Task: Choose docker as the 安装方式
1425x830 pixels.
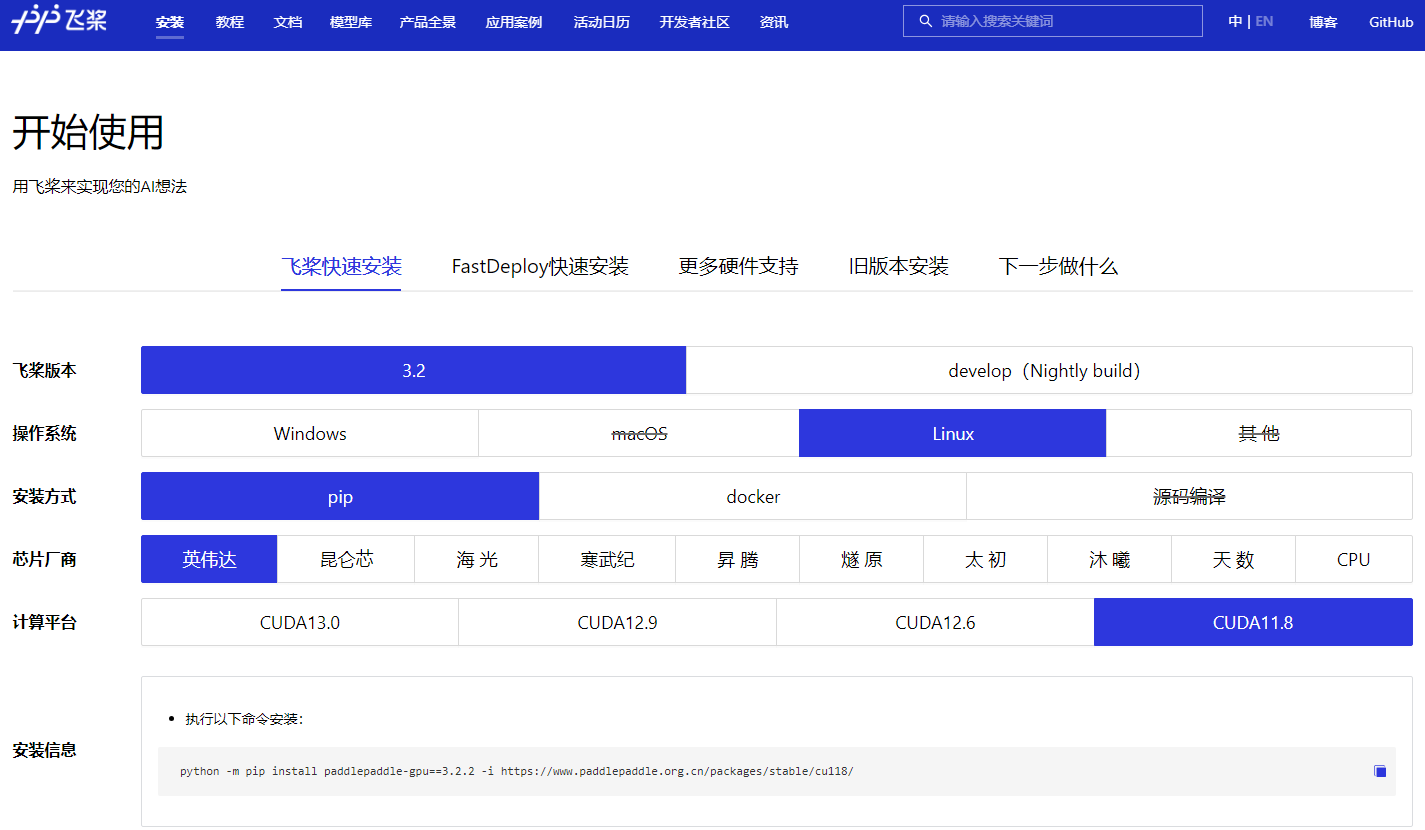Action: 752,496
